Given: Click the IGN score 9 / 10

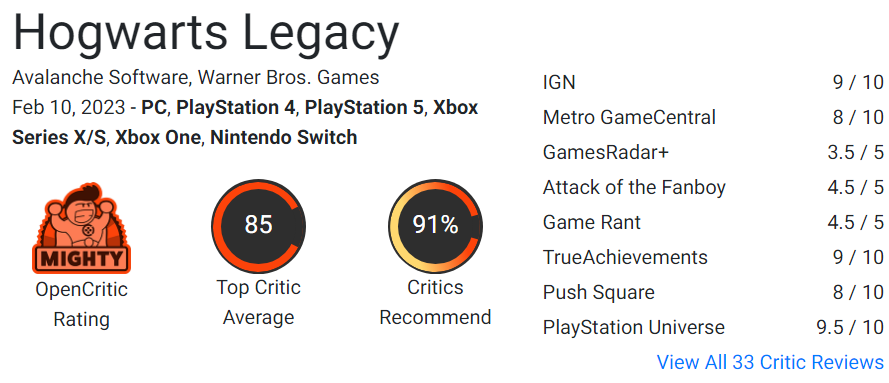Looking at the screenshot, I should (x=858, y=83).
